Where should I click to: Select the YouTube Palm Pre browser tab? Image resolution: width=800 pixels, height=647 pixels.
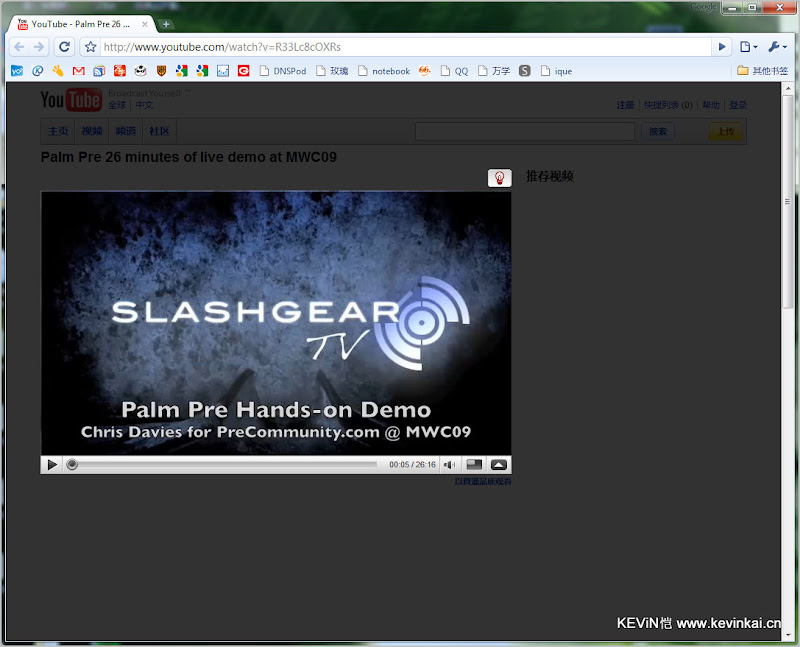pos(81,24)
